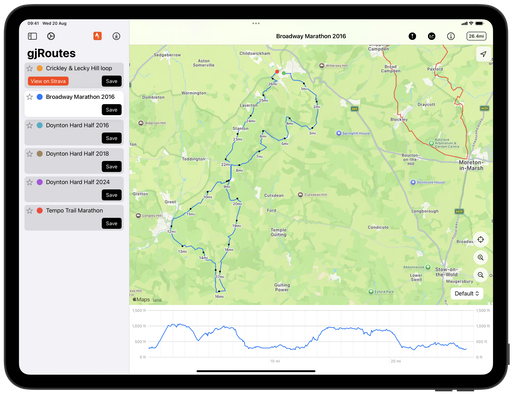
Task: Click the Stow-on-the-Wold map label
Action: (x=446, y=272)
